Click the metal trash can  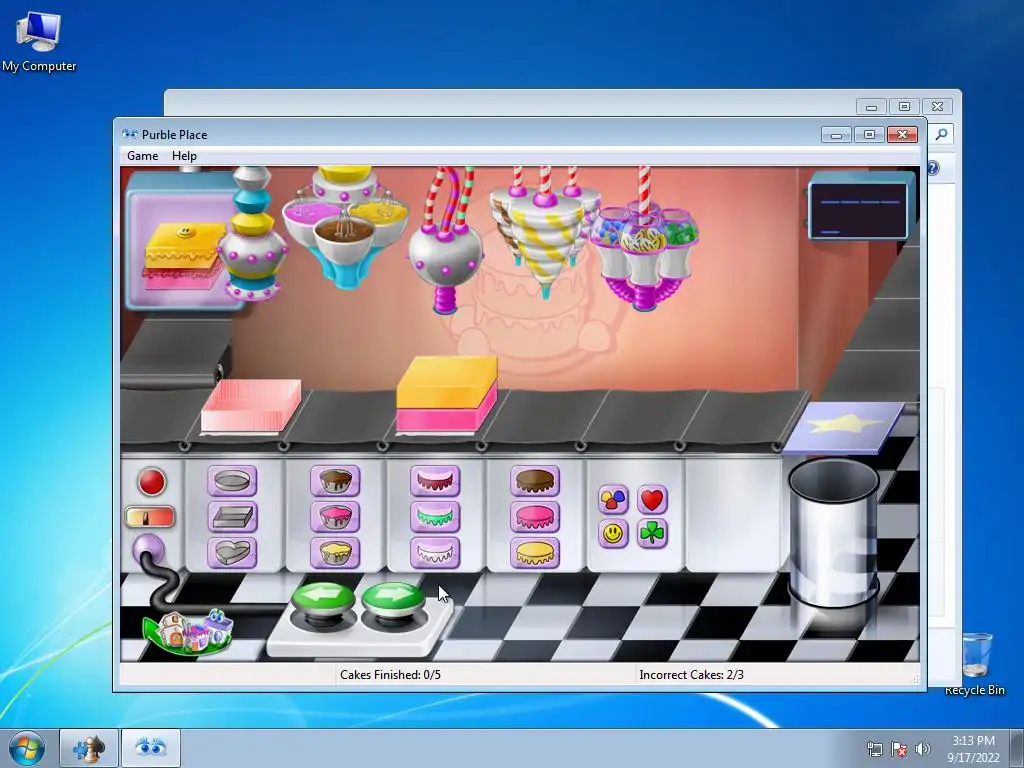coord(834,532)
